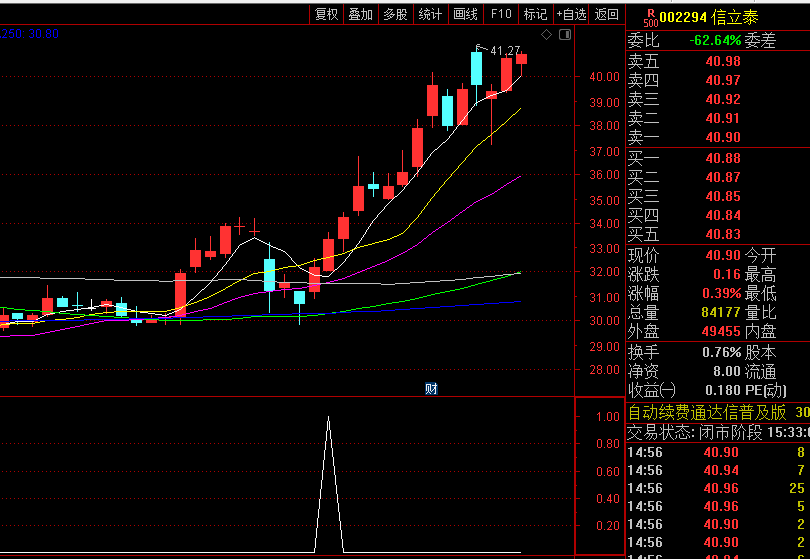Click 卖一 price 40.90
The image size is (810, 559).
[x=723, y=137]
